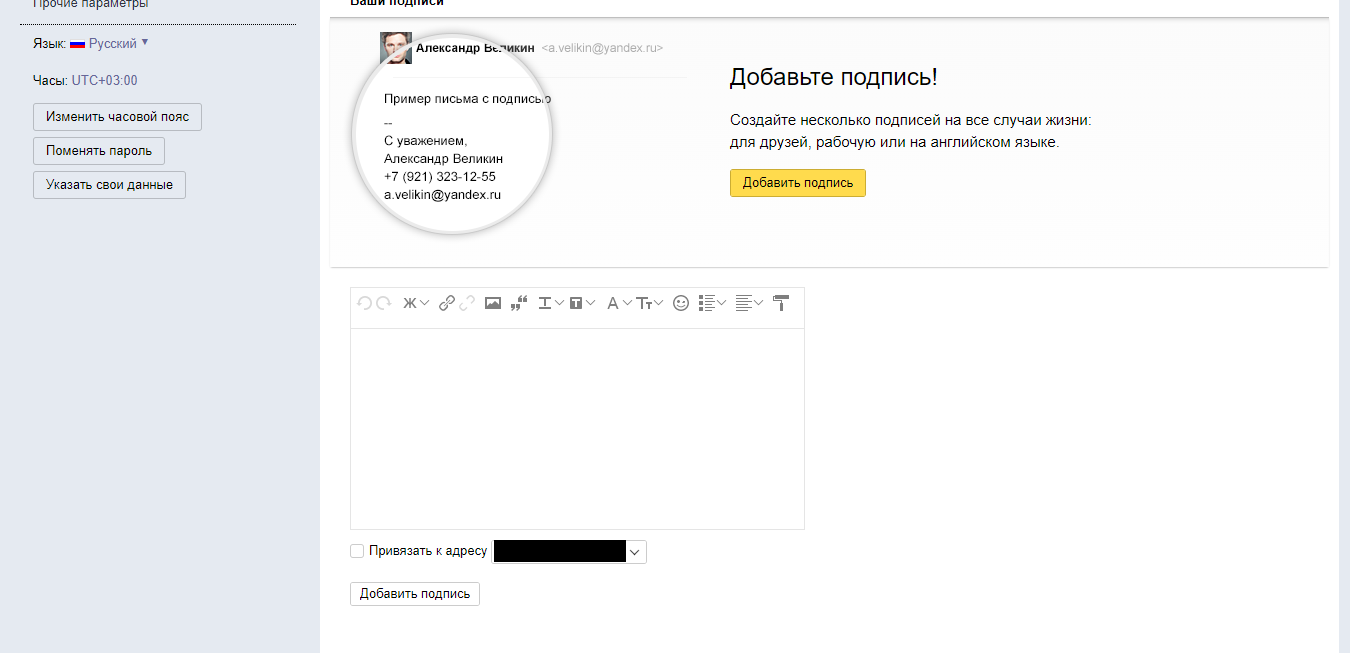Insert an image into the signature
Viewport: 1350px width, 653px height.
[x=493, y=302]
